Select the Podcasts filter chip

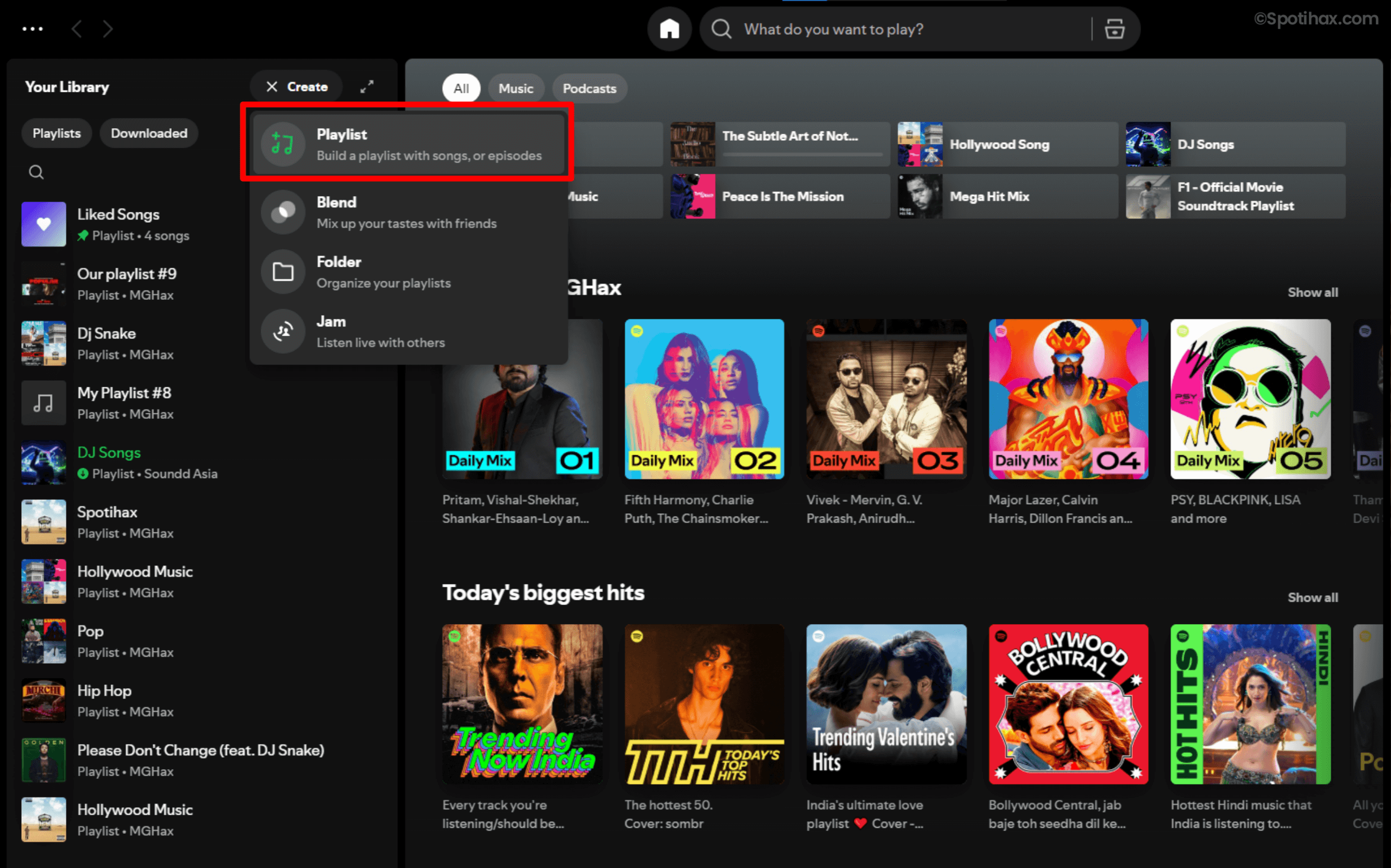click(589, 89)
